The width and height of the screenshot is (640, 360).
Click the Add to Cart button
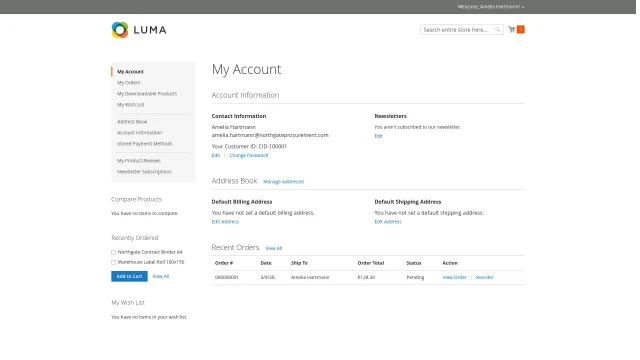click(129, 276)
